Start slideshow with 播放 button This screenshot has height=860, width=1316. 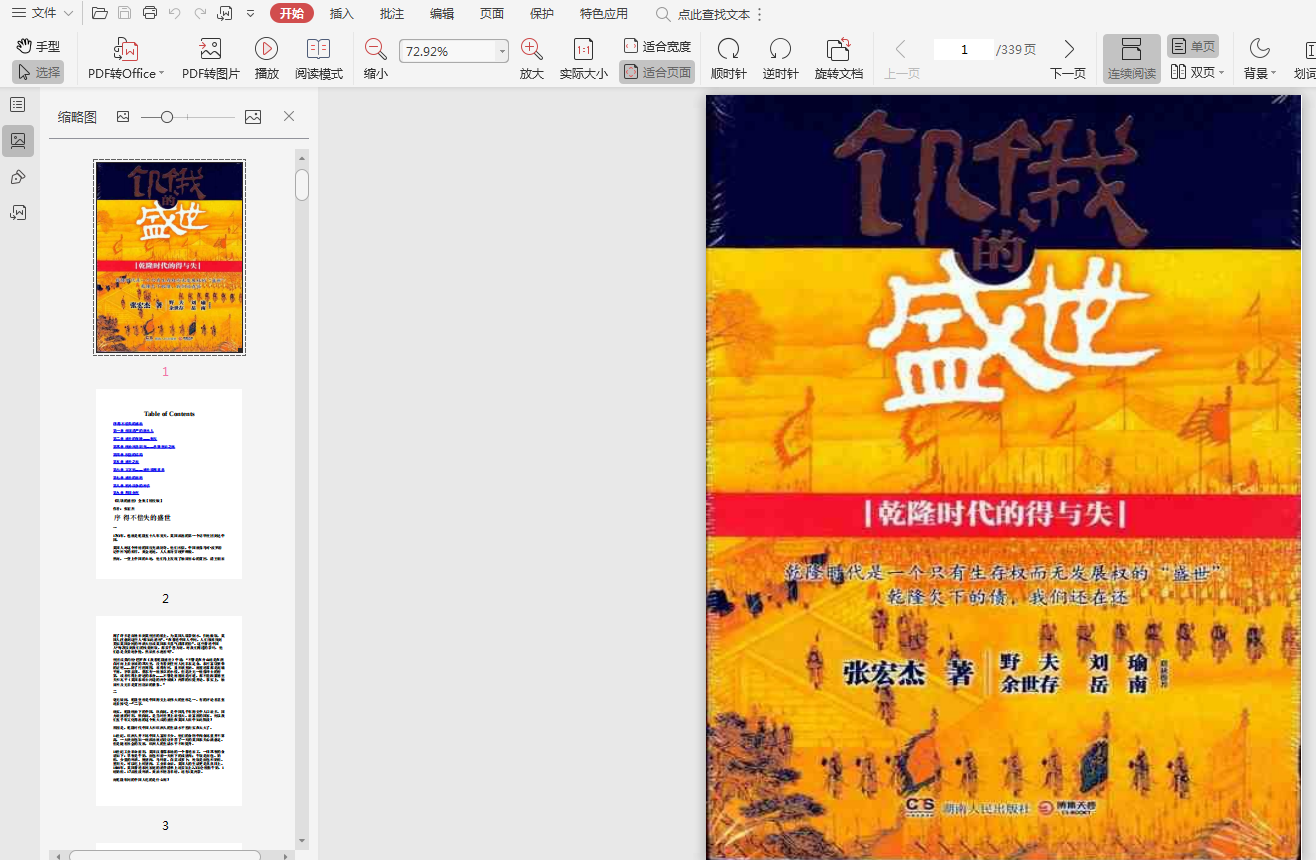pyautogui.click(x=267, y=59)
